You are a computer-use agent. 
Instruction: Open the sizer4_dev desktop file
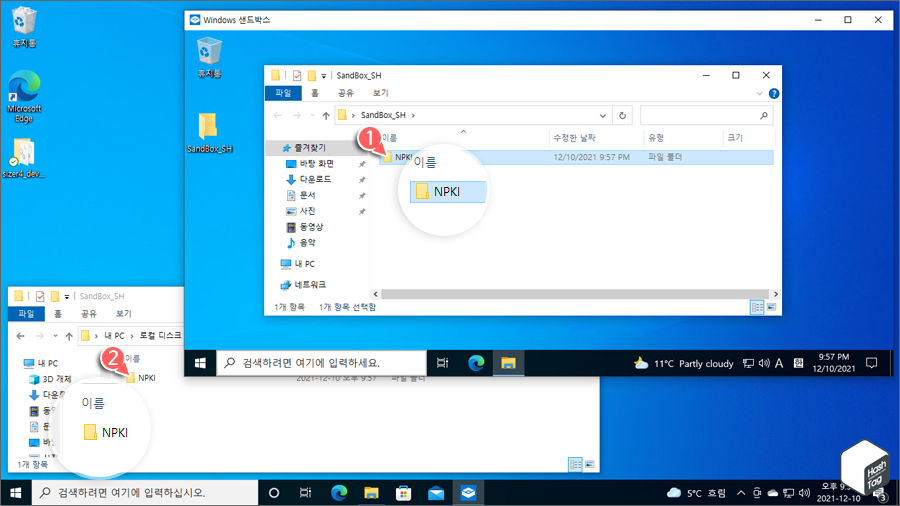[24, 158]
